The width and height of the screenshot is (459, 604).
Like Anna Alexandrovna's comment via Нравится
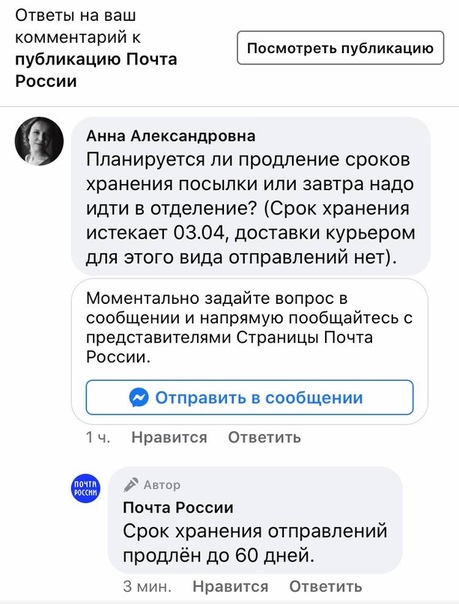[x=169, y=437]
